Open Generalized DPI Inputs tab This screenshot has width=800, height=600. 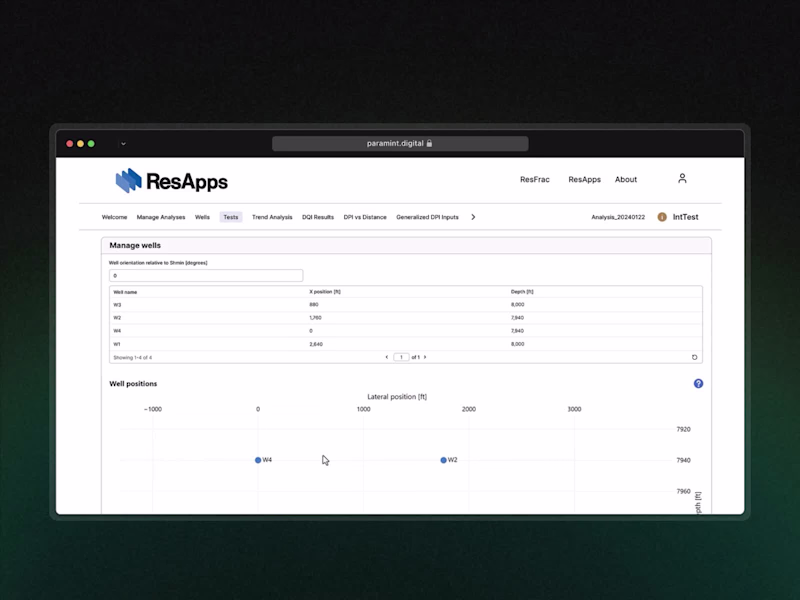coord(427,217)
